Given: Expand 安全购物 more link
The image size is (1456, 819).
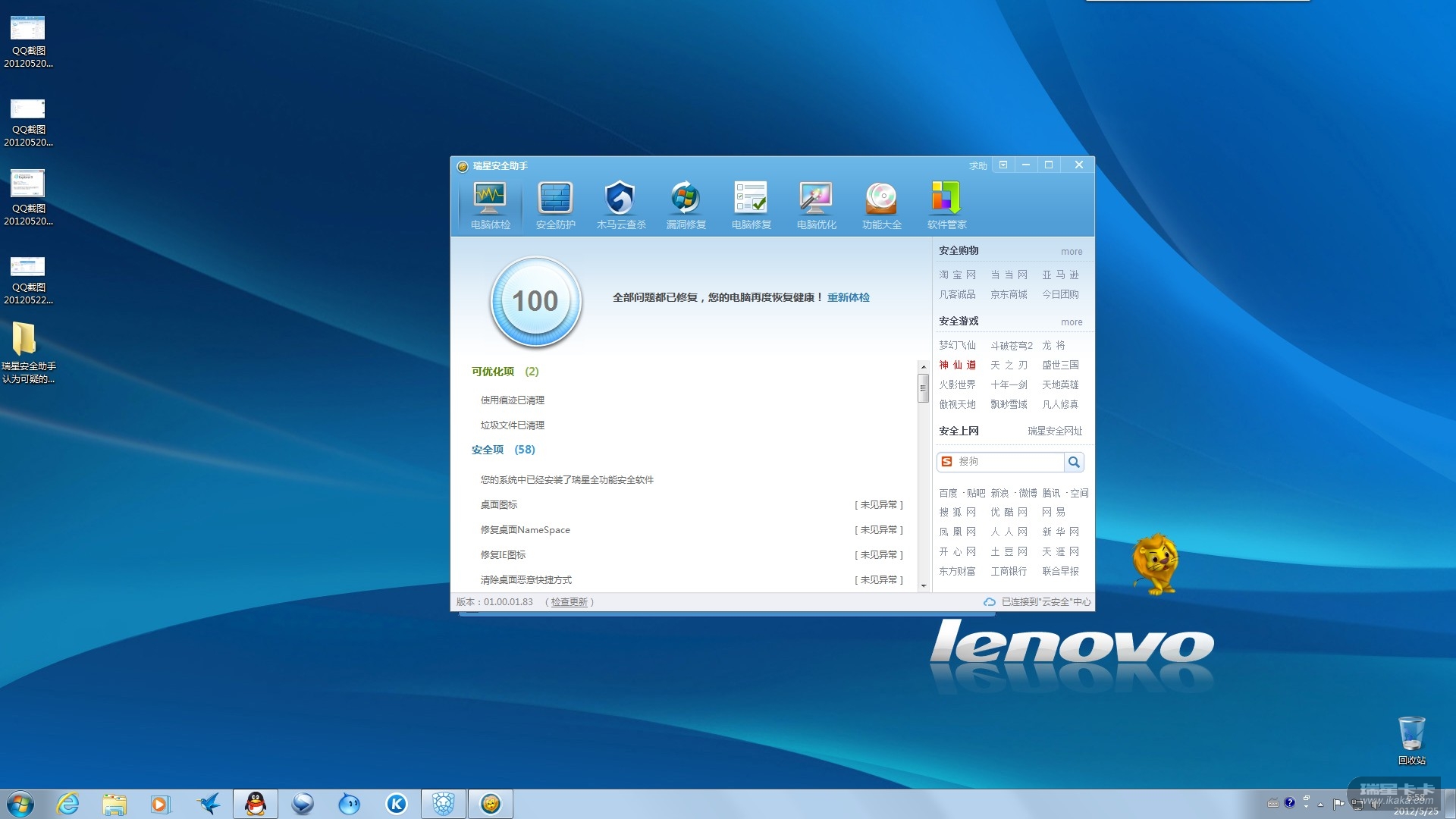Looking at the screenshot, I should coord(1071,252).
